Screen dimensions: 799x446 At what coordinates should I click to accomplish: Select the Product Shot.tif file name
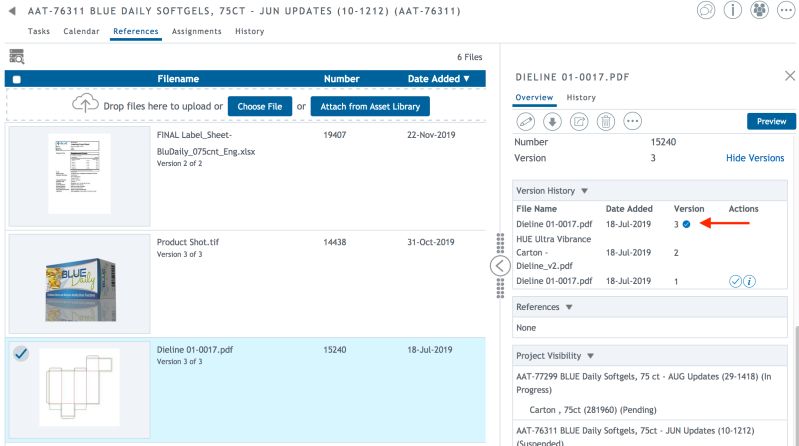point(188,242)
